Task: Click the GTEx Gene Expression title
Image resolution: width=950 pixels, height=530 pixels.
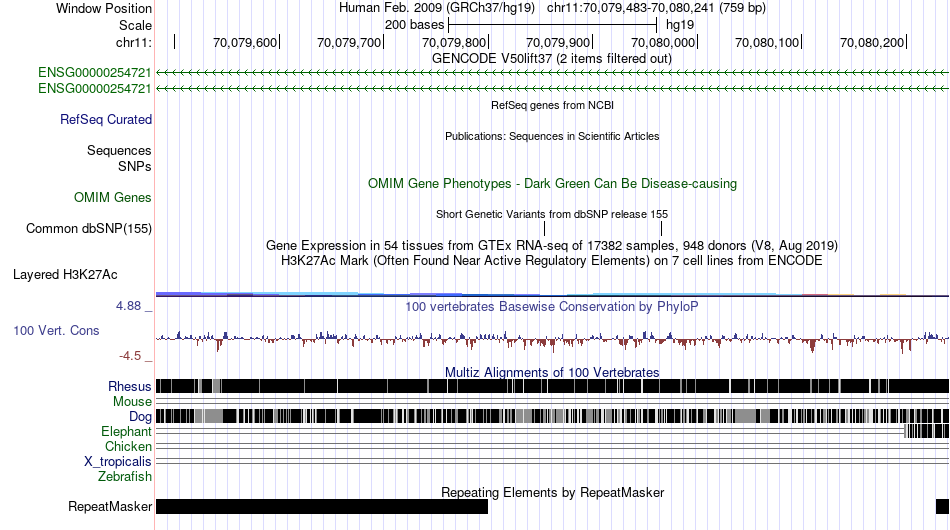Action: click(x=552, y=245)
